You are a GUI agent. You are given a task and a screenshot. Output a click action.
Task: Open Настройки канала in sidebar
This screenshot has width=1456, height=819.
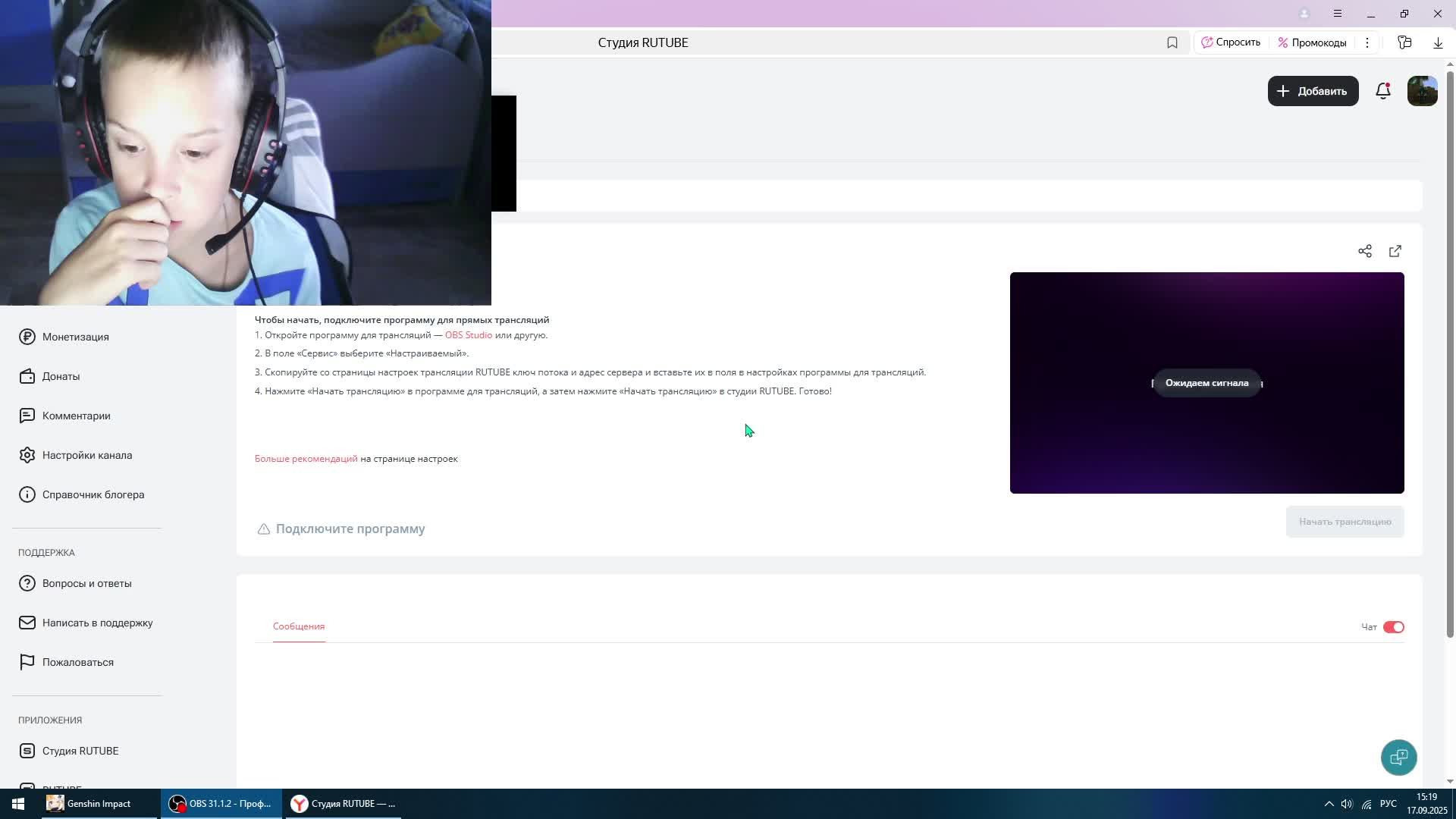tap(86, 455)
